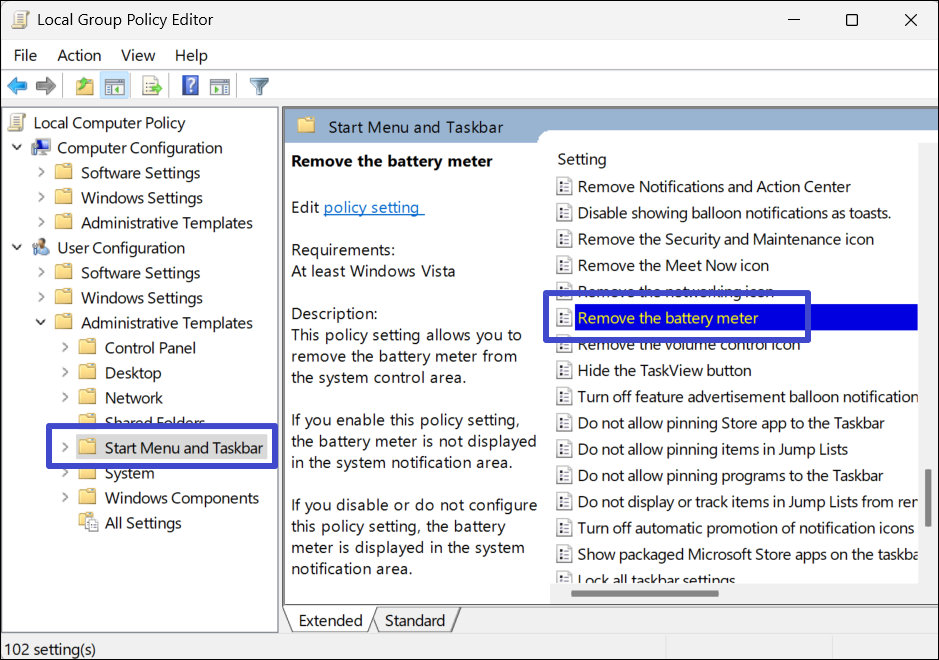Open Help using the question mark icon

190,87
